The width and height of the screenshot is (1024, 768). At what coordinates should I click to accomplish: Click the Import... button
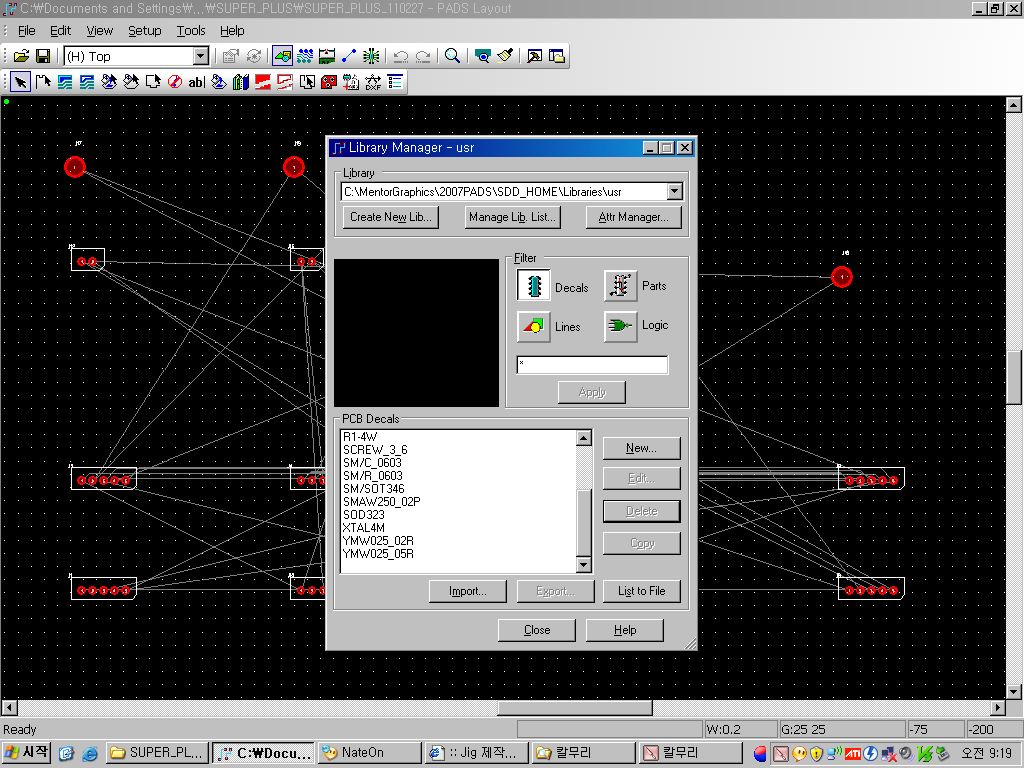[468, 591]
